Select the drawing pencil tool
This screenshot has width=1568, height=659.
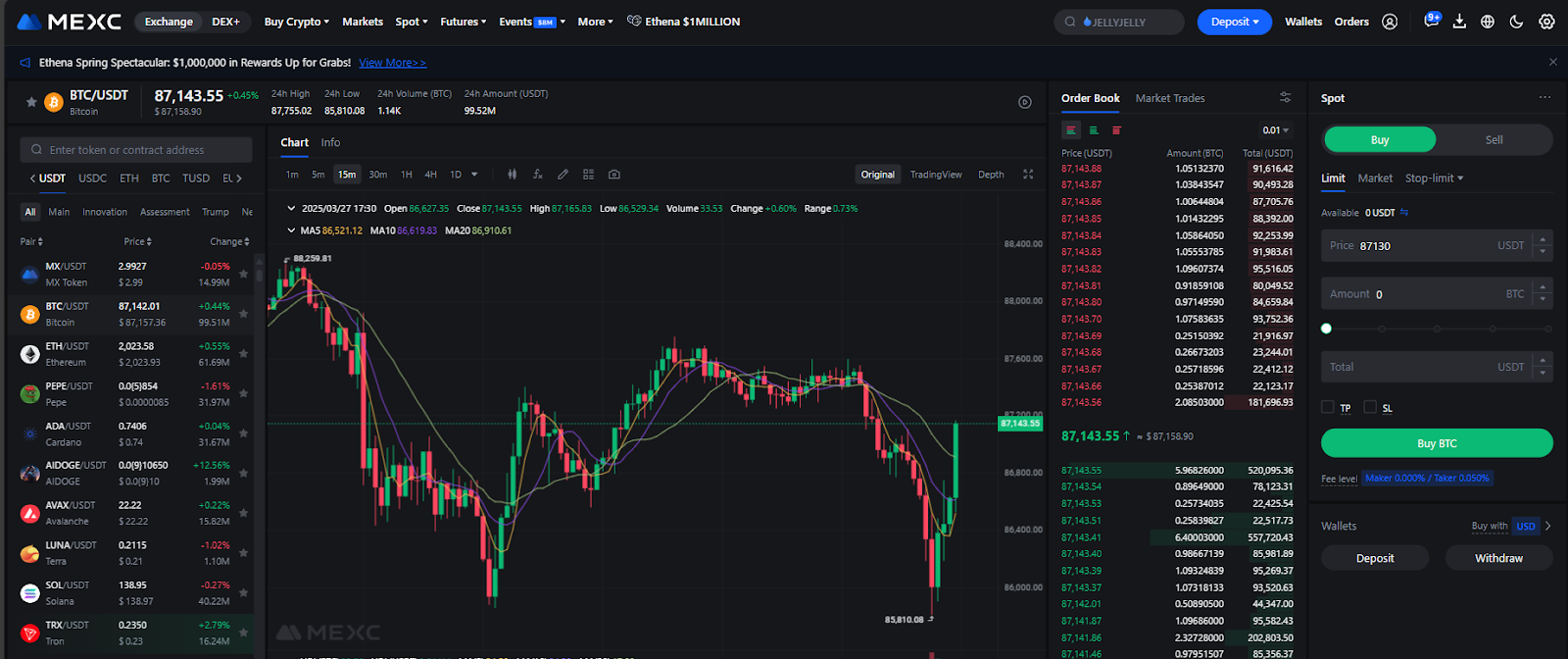pos(563,175)
